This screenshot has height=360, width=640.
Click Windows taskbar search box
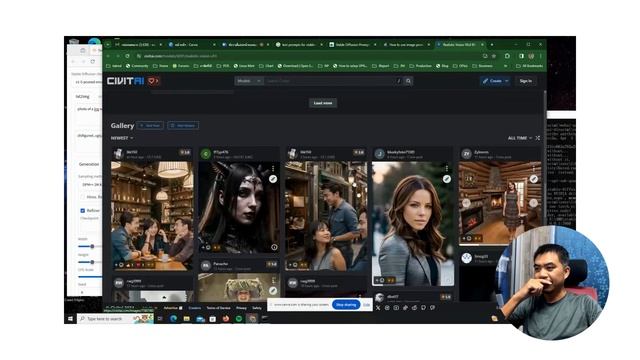pyautogui.click(x=115, y=318)
